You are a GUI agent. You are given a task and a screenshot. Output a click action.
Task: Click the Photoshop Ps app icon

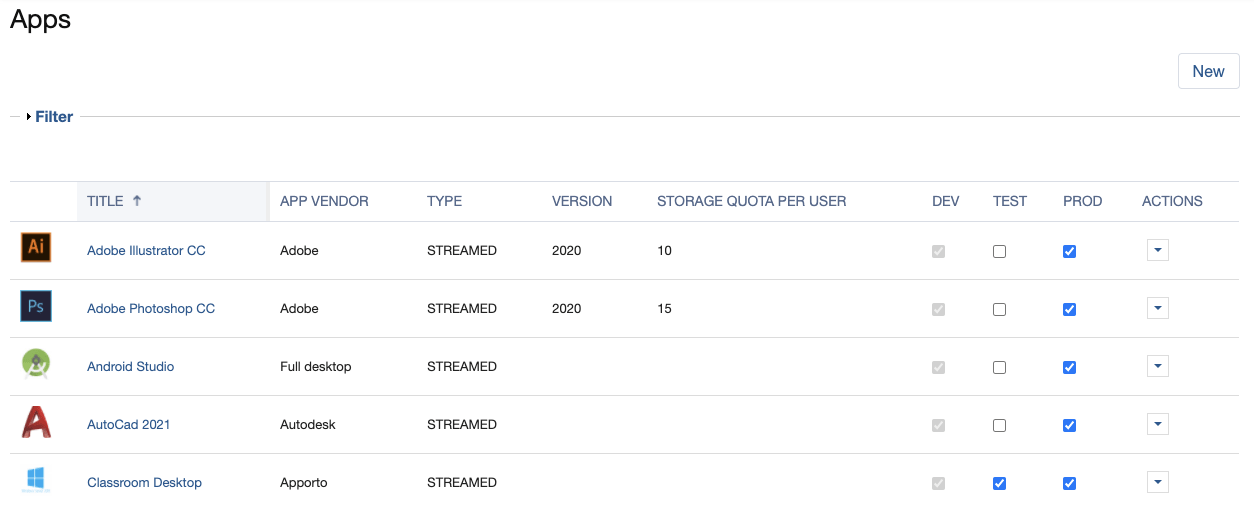tap(36, 306)
